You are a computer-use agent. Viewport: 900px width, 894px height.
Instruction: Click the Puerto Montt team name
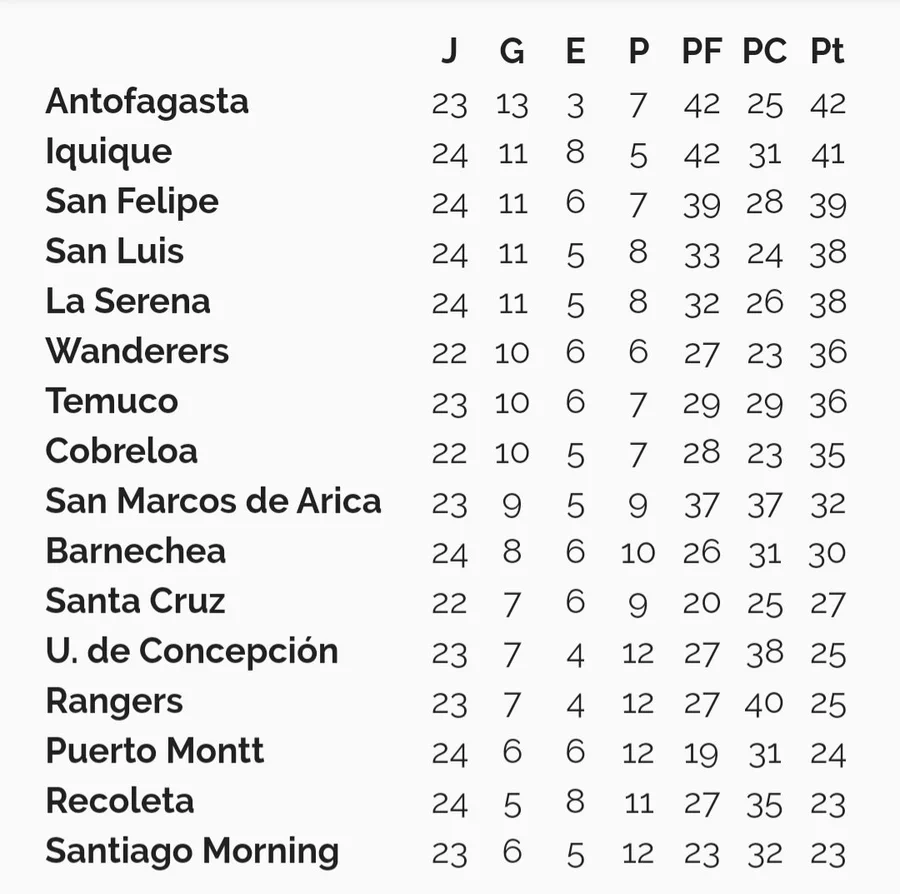click(155, 752)
